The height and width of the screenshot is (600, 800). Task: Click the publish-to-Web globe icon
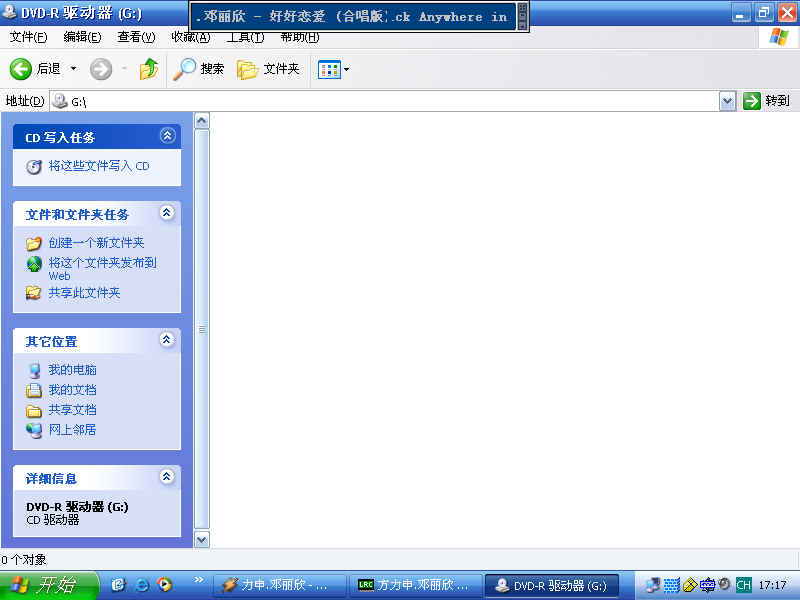(x=34, y=264)
